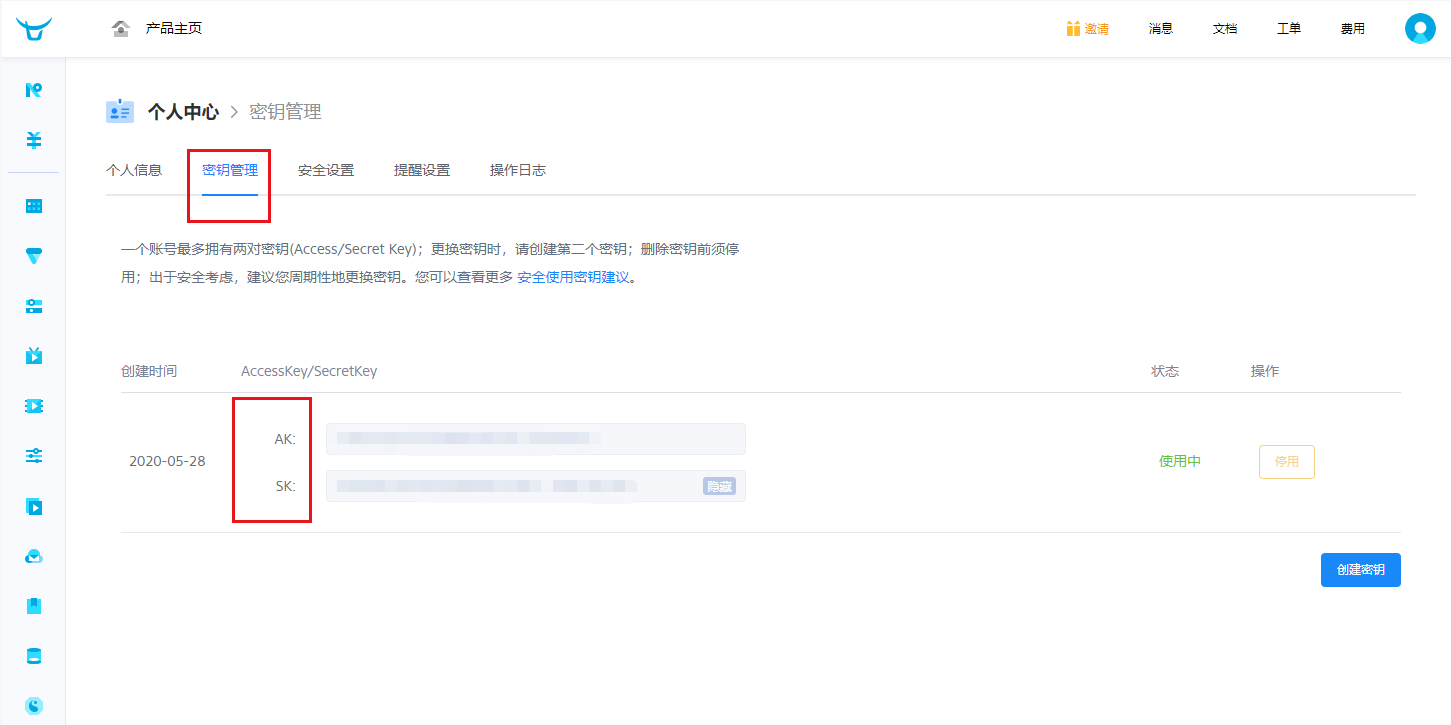Go to the 操作日志 tab

518,170
